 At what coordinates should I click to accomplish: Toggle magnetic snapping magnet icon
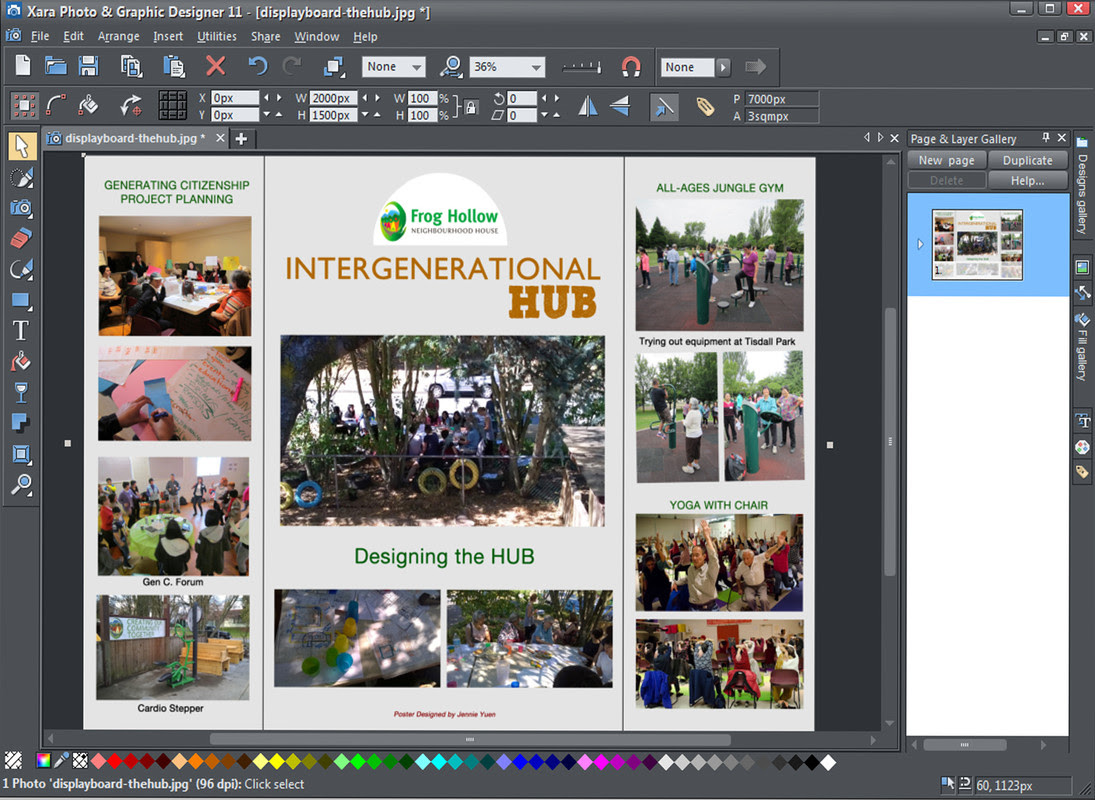tap(631, 67)
